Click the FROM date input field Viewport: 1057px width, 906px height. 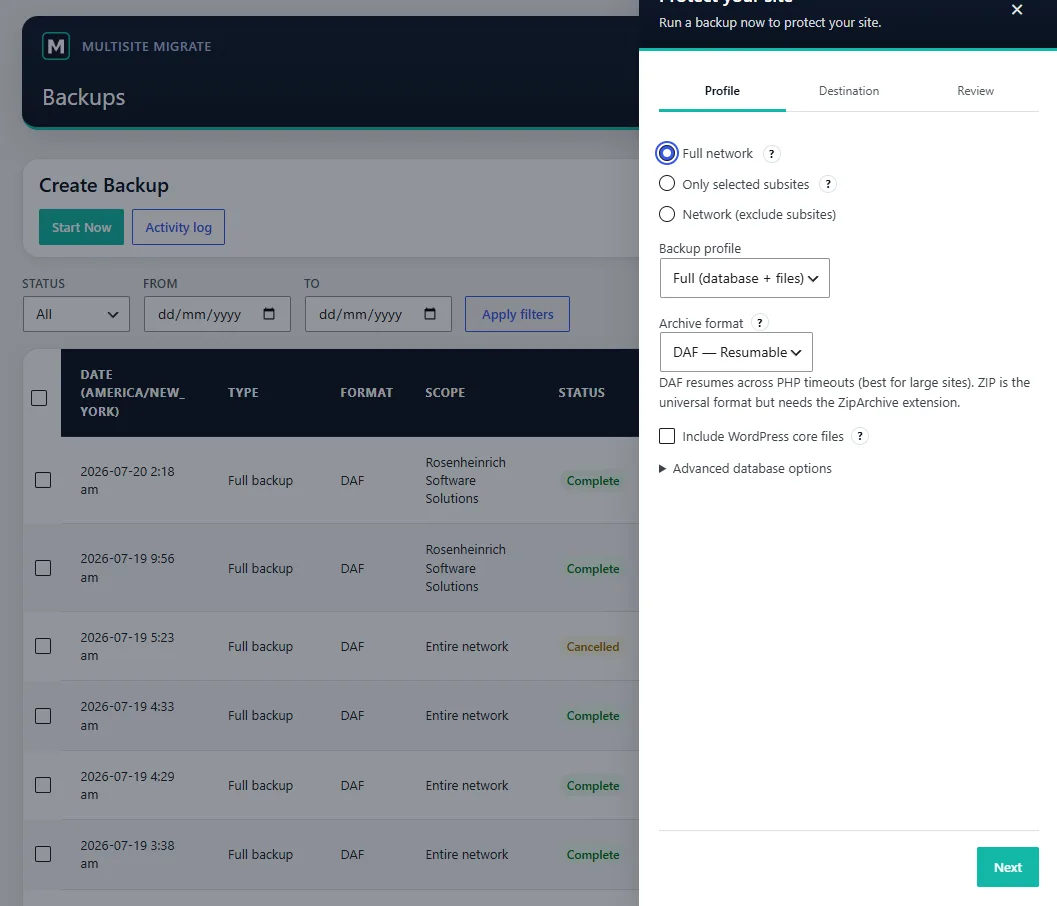click(x=217, y=314)
